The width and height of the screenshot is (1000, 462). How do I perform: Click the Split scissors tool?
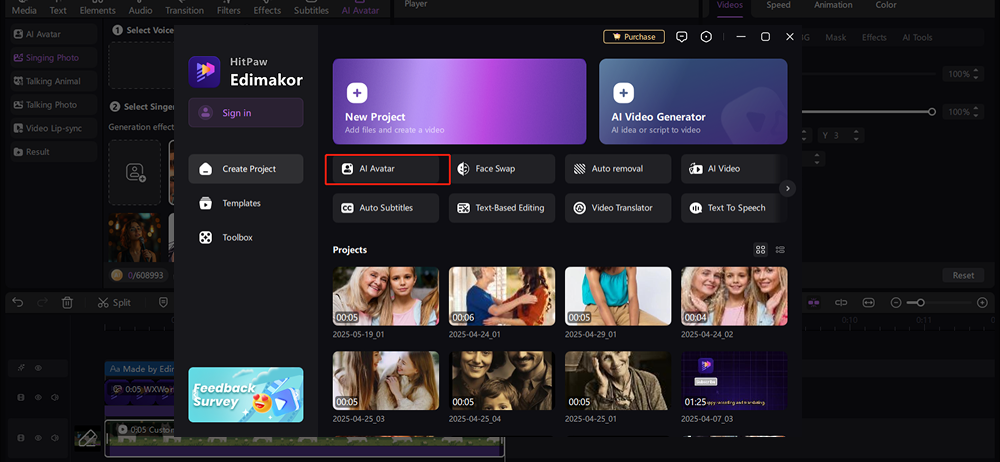click(114, 302)
